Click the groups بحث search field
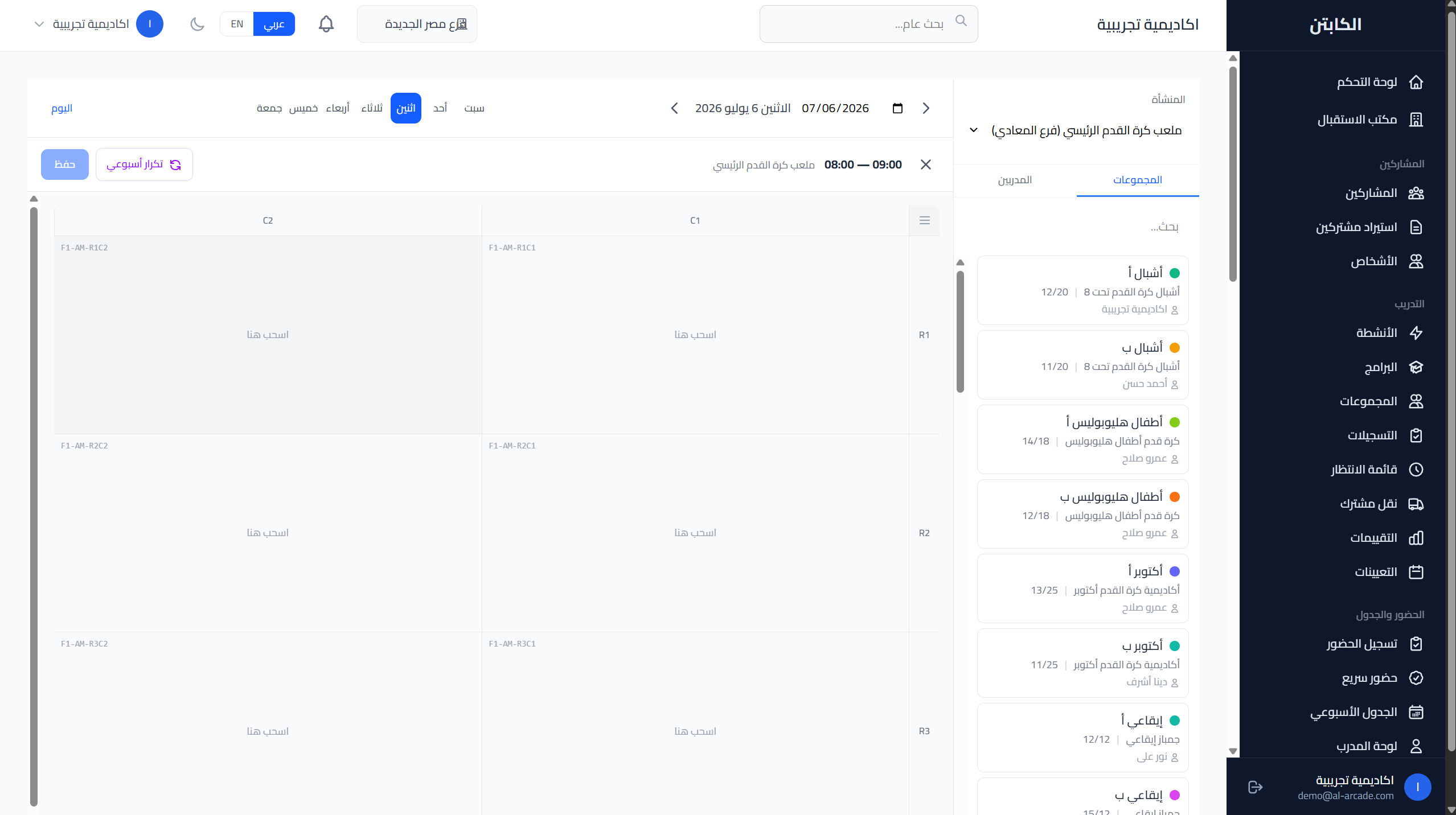 click(x=1077, y=227)
